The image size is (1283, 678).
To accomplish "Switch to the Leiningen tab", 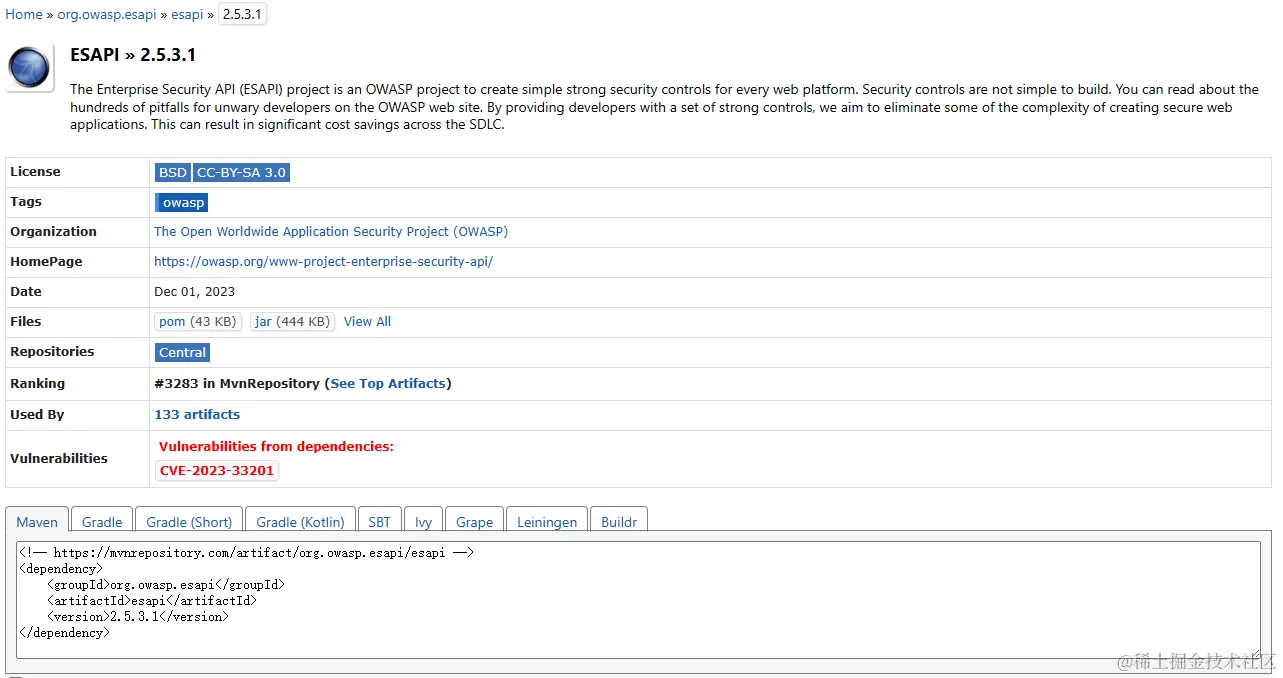I will point(547,522).
